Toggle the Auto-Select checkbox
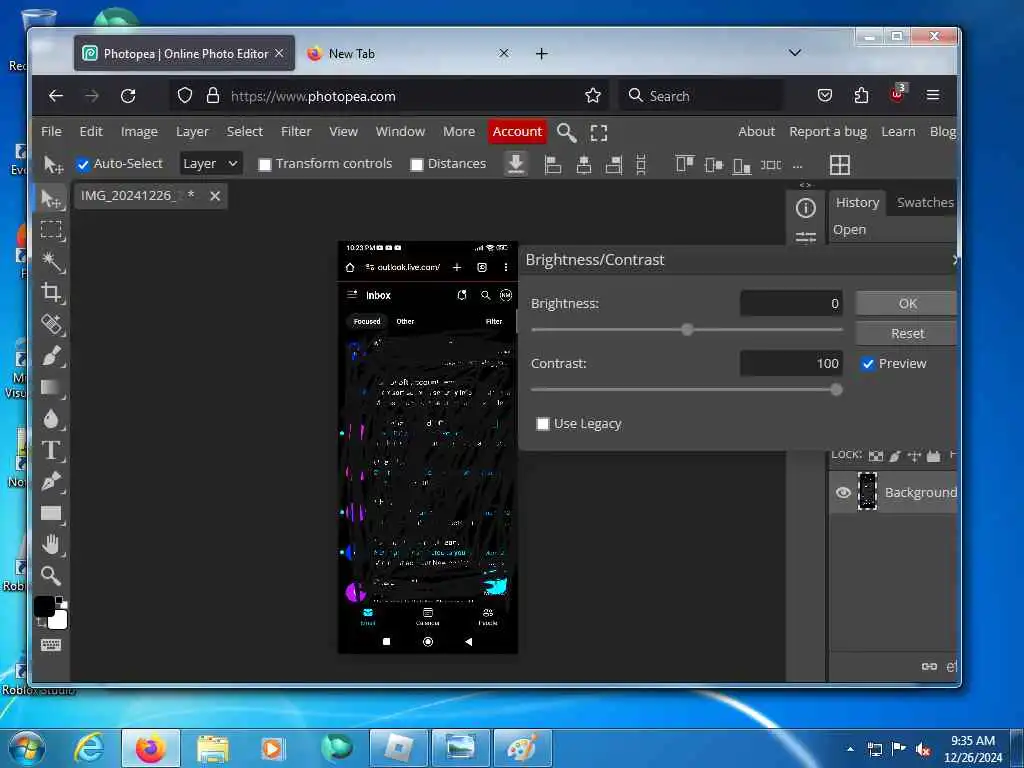Screen dimensions: 1024x768 pyautogui.click(x=83, y=165)
